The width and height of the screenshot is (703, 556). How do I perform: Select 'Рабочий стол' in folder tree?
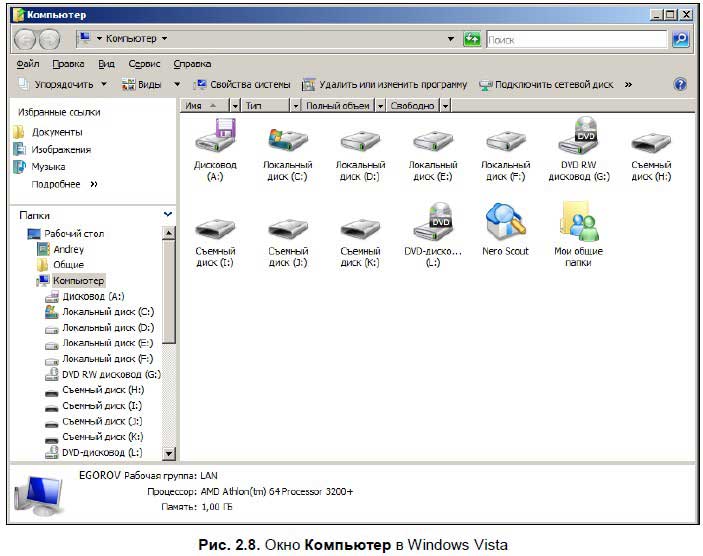tap(74, 234)
